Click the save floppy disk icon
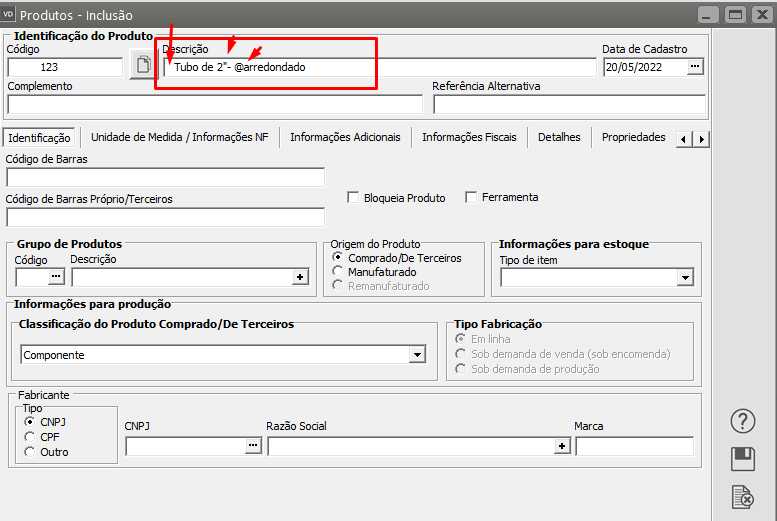 coord(742,459)
